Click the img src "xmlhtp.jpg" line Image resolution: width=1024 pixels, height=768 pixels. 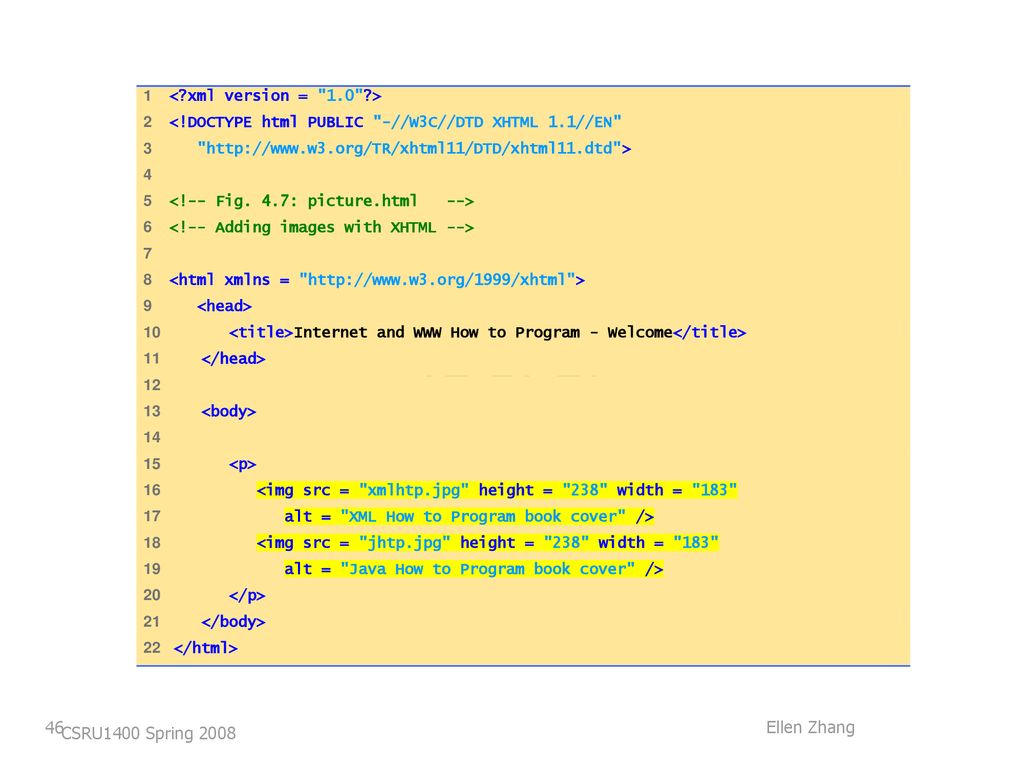coord(497,490)
